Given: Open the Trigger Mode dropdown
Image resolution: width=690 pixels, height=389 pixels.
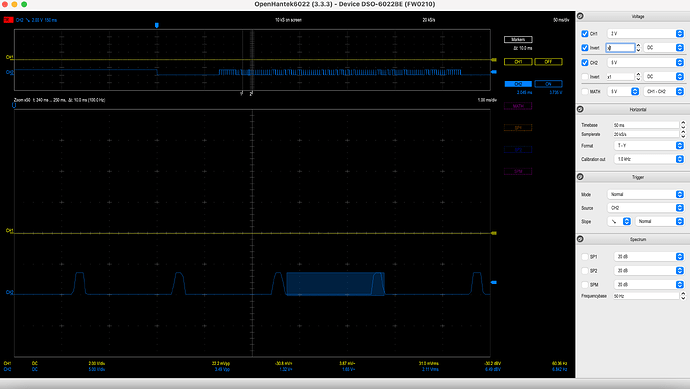Looking at the screenshot, I should click(646, 194).
